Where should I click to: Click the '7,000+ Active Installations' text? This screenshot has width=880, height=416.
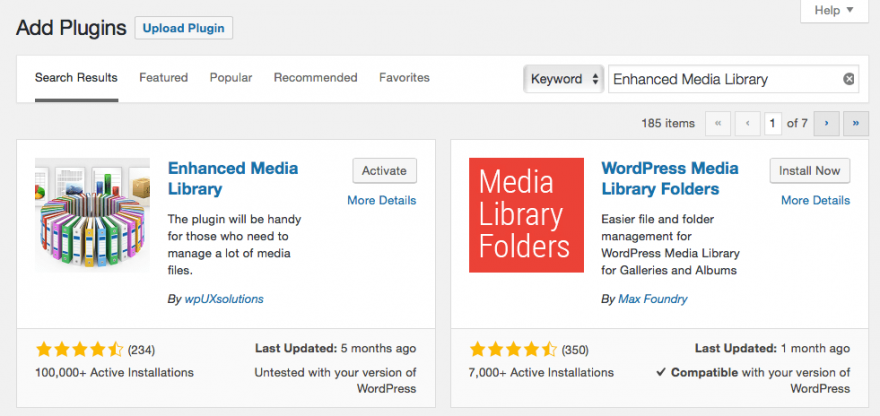(542, 372)
